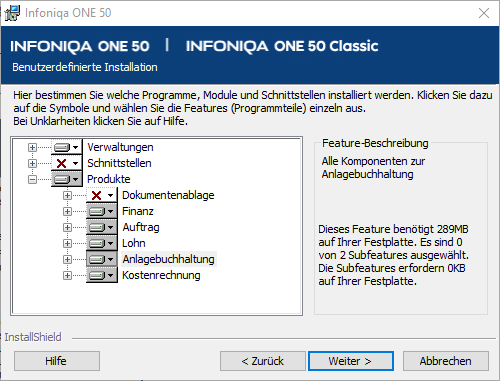Select the Auftrag feature label

pyautogui.click(x=141, y=227)
